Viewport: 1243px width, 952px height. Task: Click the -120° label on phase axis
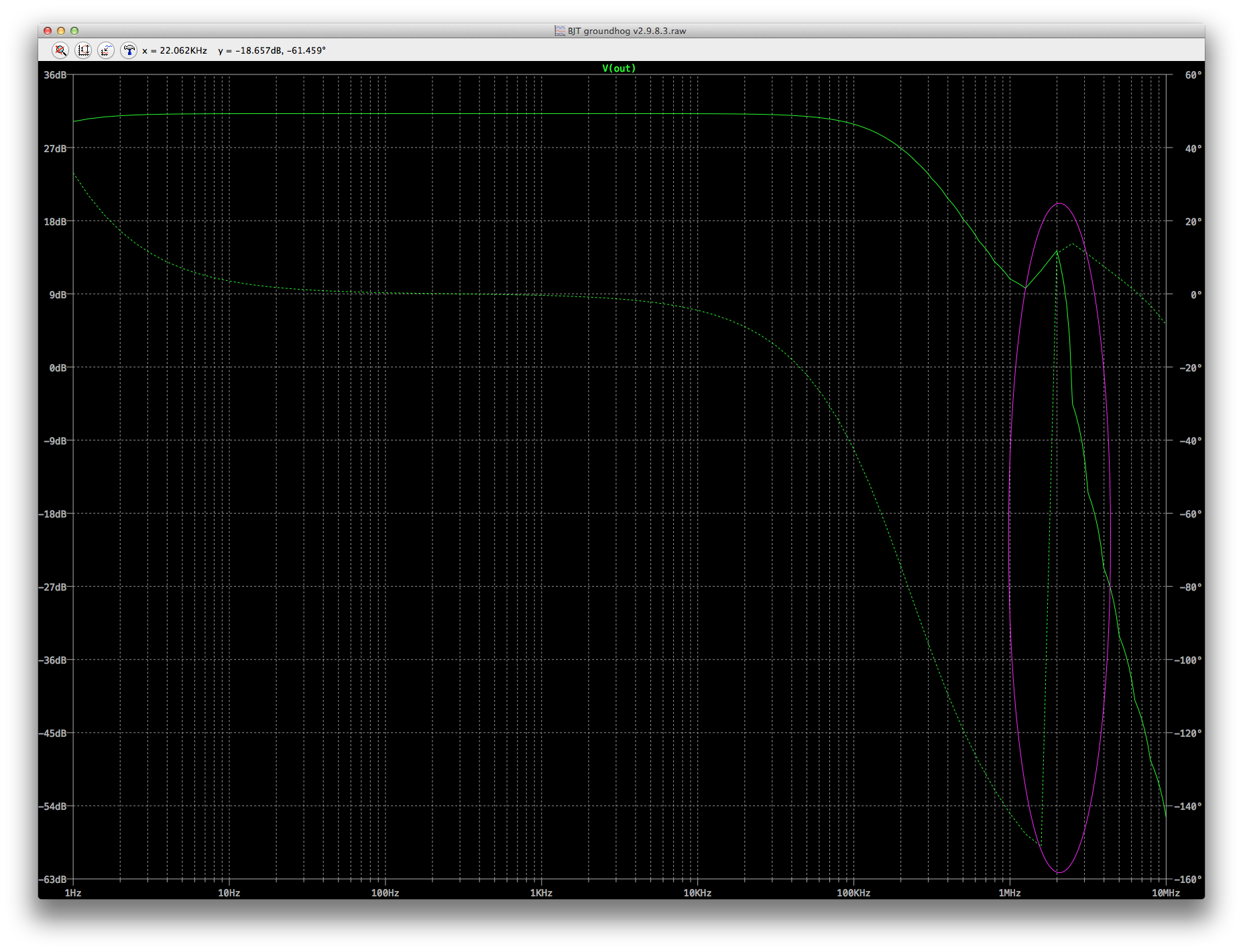(x=1188, y=733)
